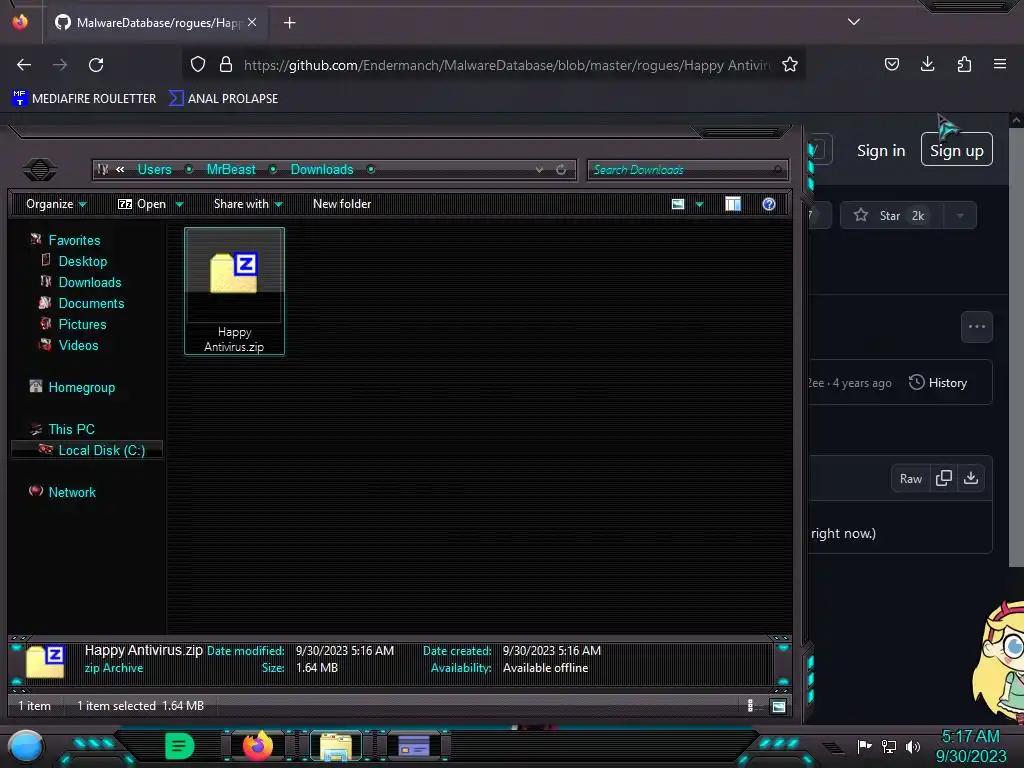Create a New folder

coord(342,204)
